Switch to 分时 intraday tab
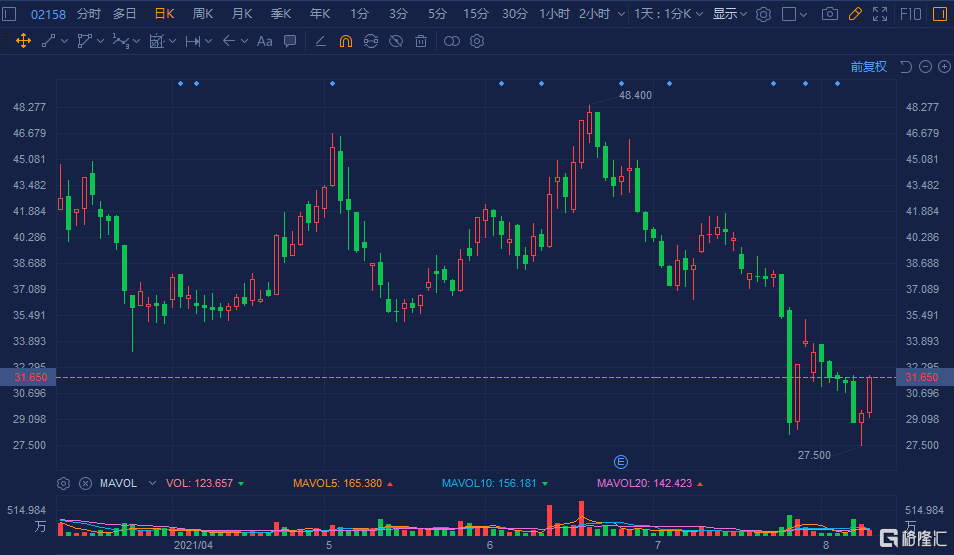 point(89,13)
